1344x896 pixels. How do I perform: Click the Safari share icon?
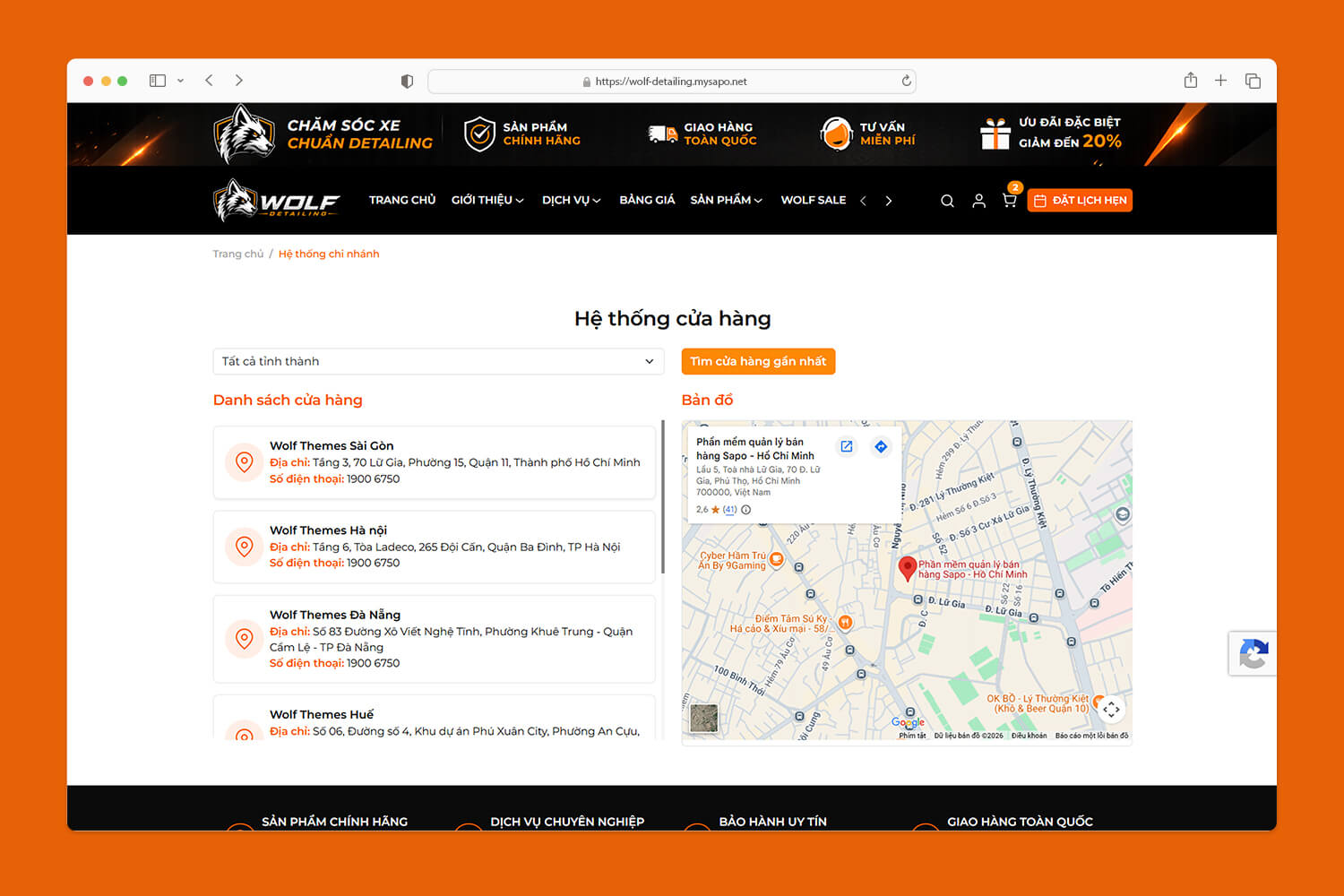pos(1190,80)
